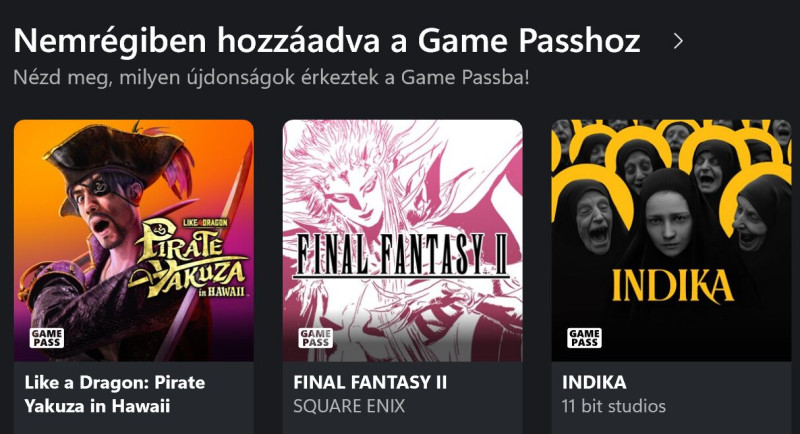Open the INDIKA nuns cover art

tap(671, 241)
